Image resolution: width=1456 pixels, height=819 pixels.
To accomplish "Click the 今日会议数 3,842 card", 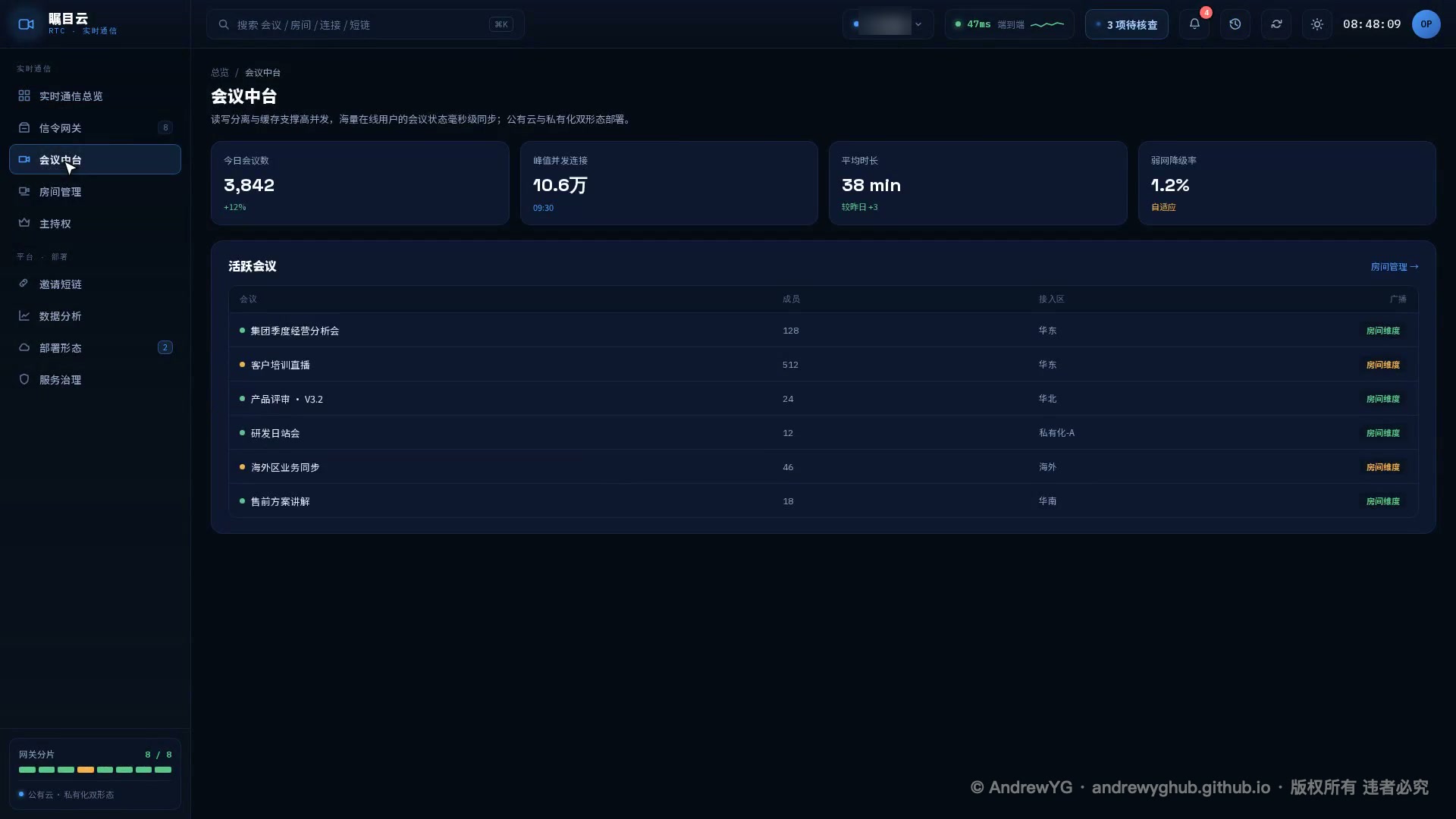I will tap(359, 183).
